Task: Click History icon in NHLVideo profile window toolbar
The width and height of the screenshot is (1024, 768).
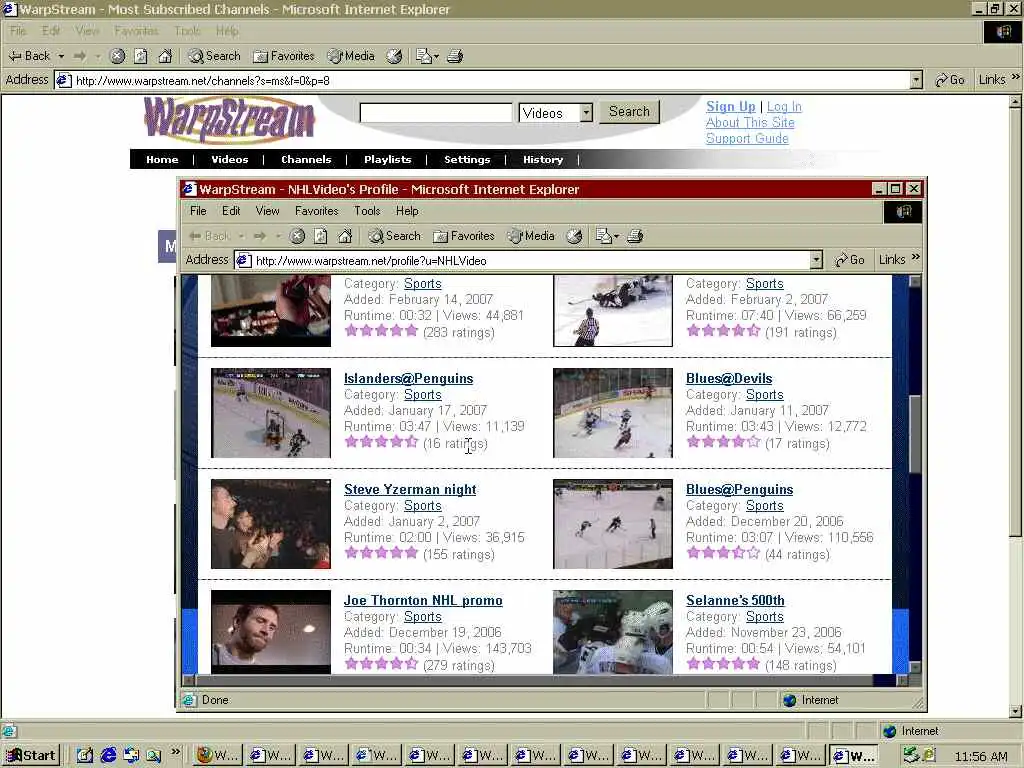Action: [x=574, y=236]
